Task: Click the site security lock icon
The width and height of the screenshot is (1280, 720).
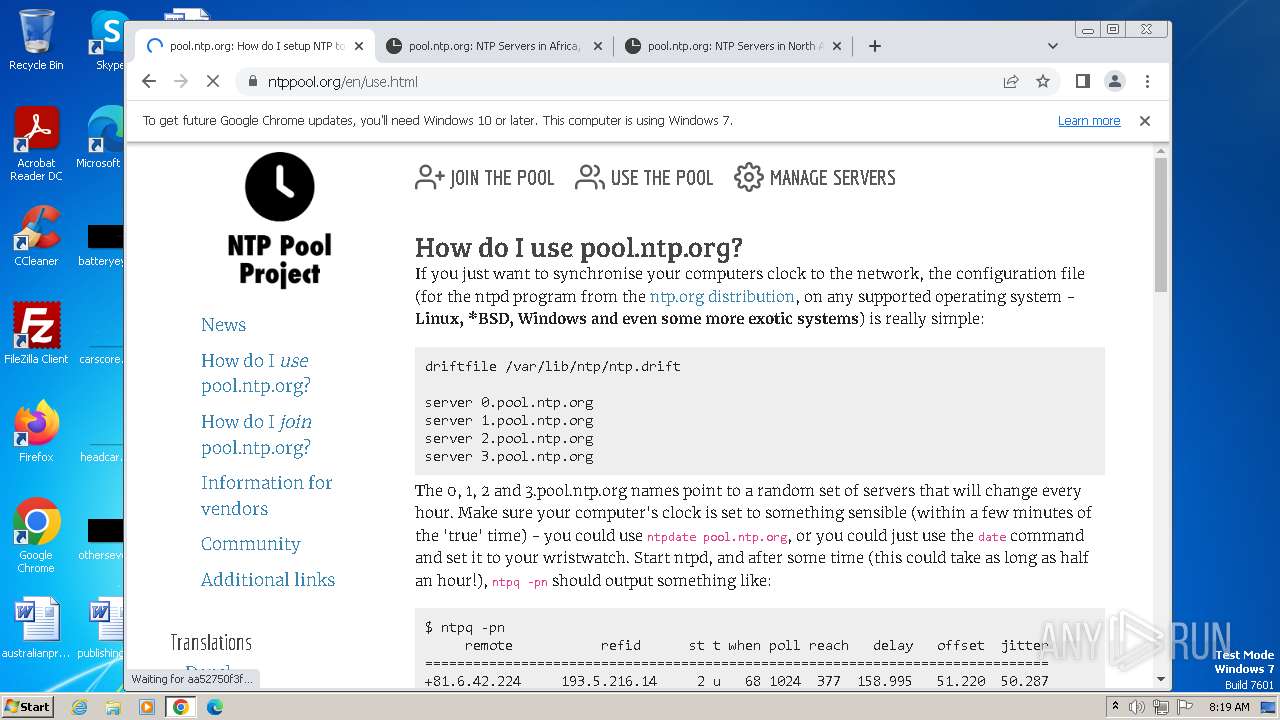Action: [x=251, y=82]
